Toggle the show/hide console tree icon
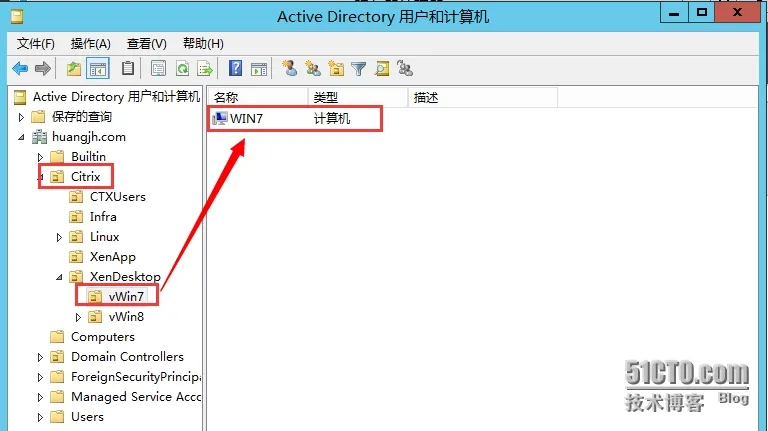Screen dimensions: 768x431 97,69
